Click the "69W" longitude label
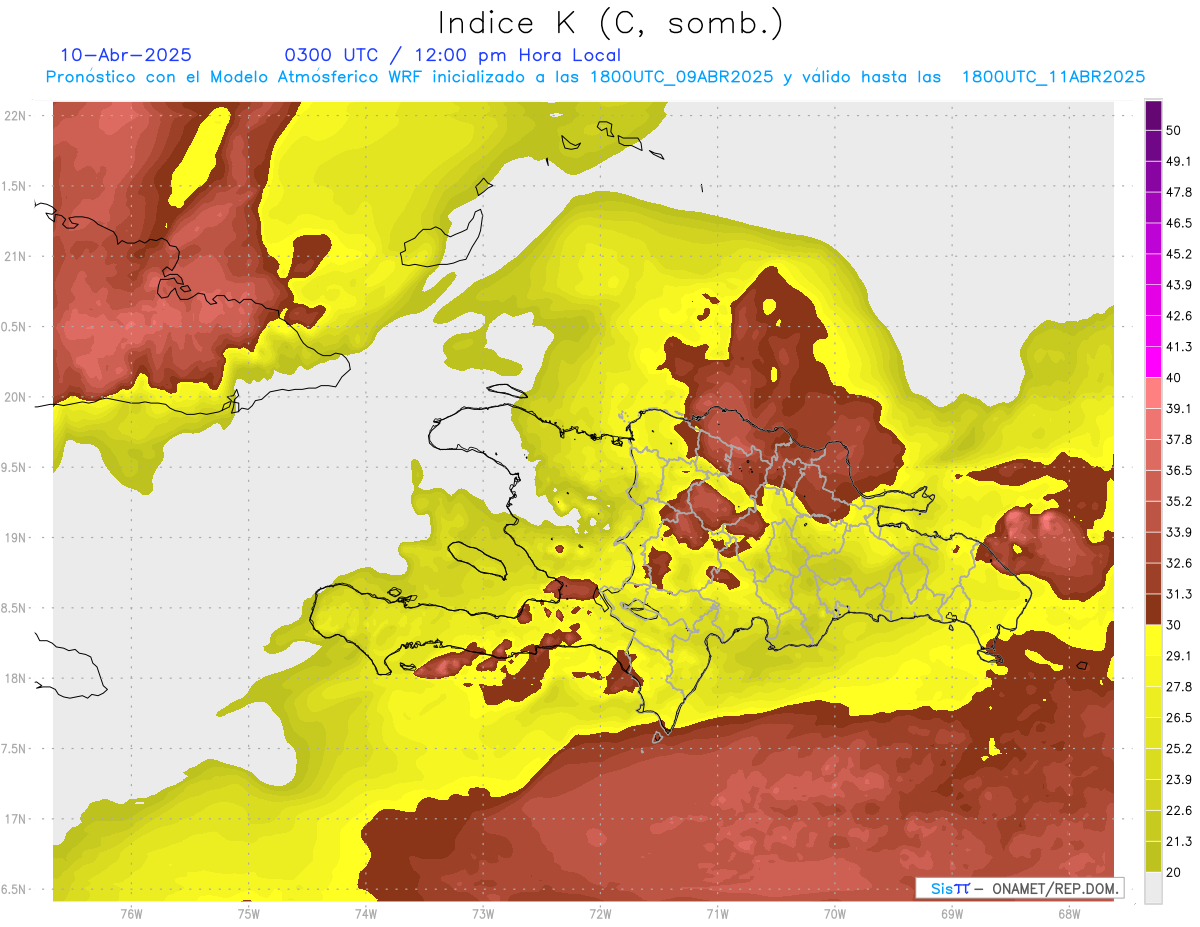Screen dimensions: 1200x927 click(952, 914)
